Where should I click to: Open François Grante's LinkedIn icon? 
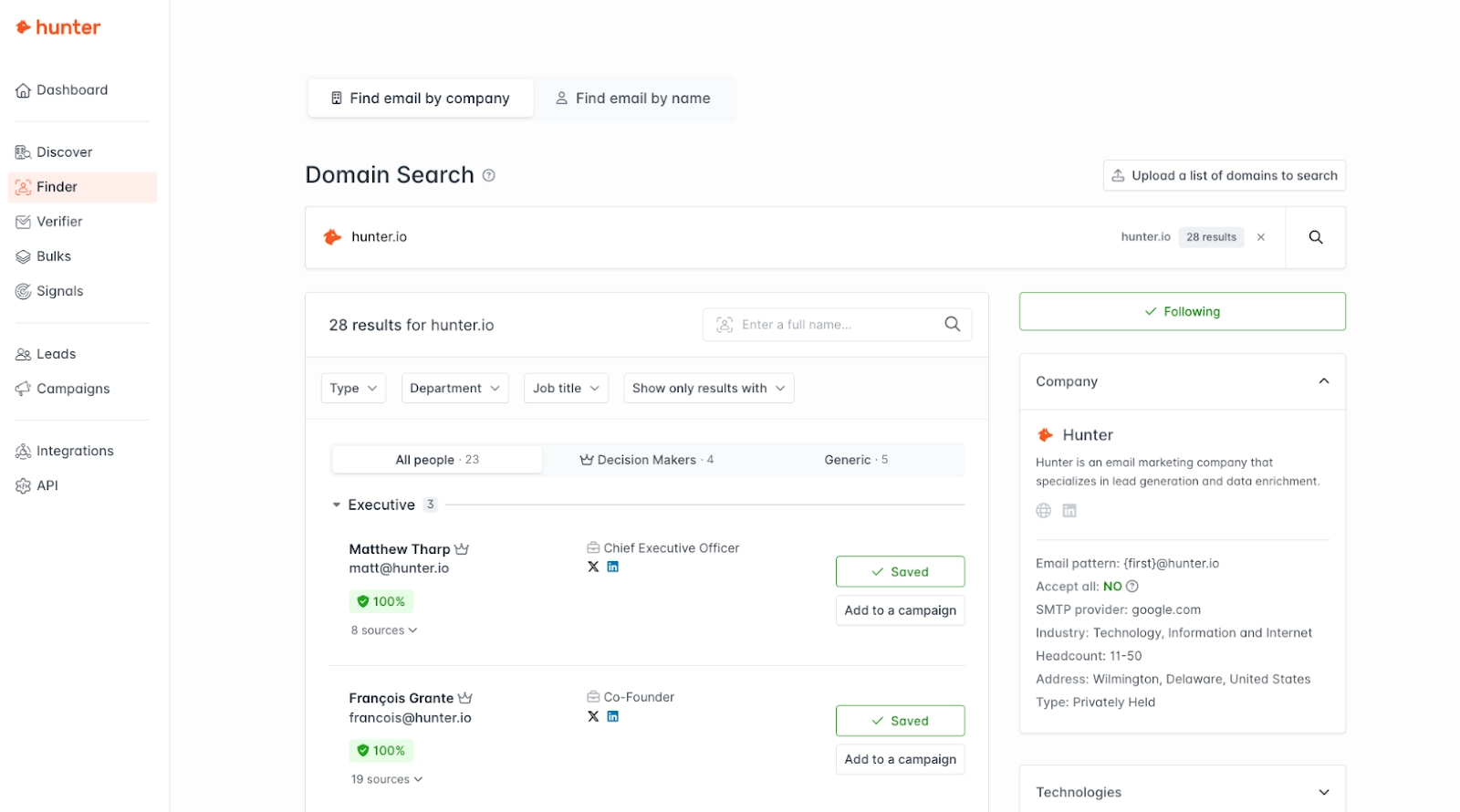click(613, 716)
